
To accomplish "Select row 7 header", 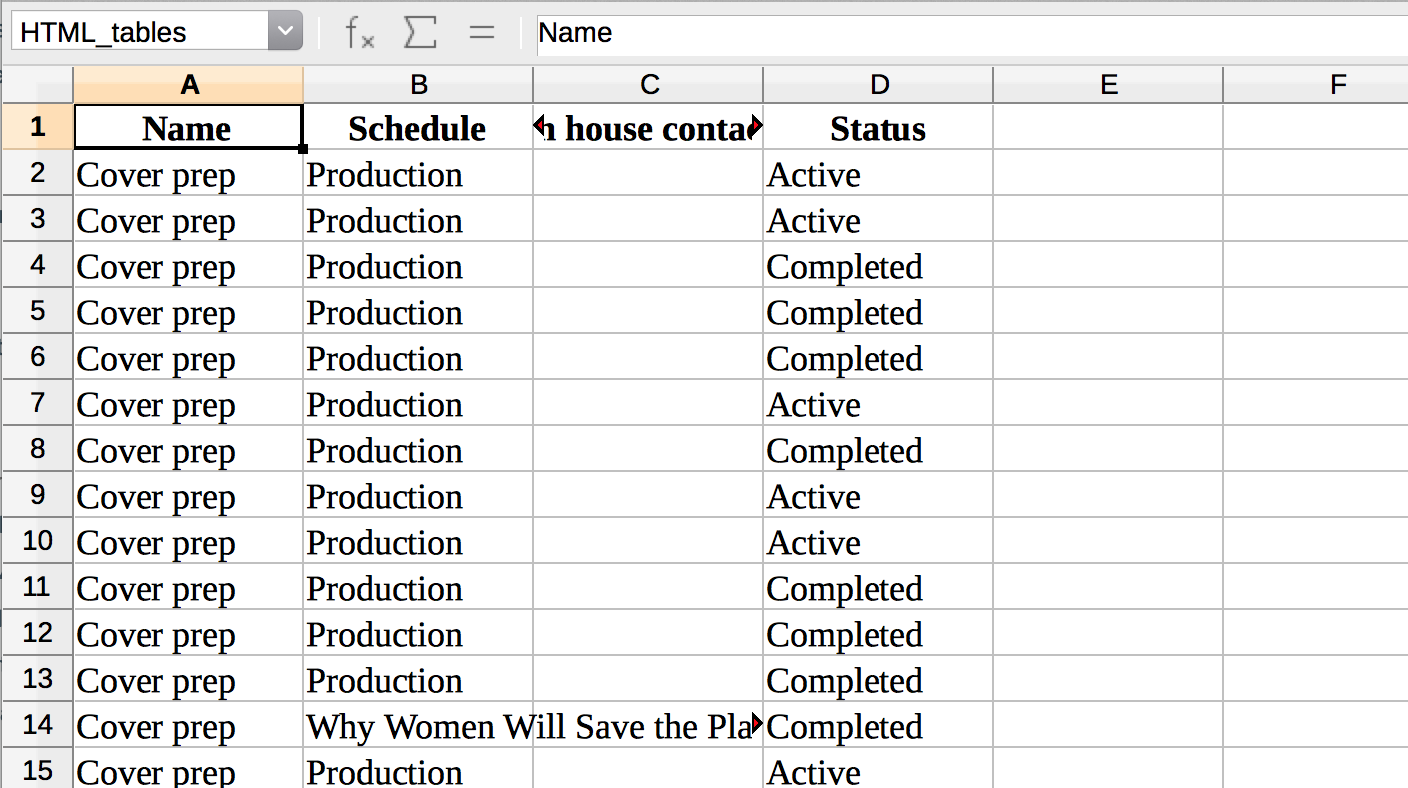I will coord(37,405).
